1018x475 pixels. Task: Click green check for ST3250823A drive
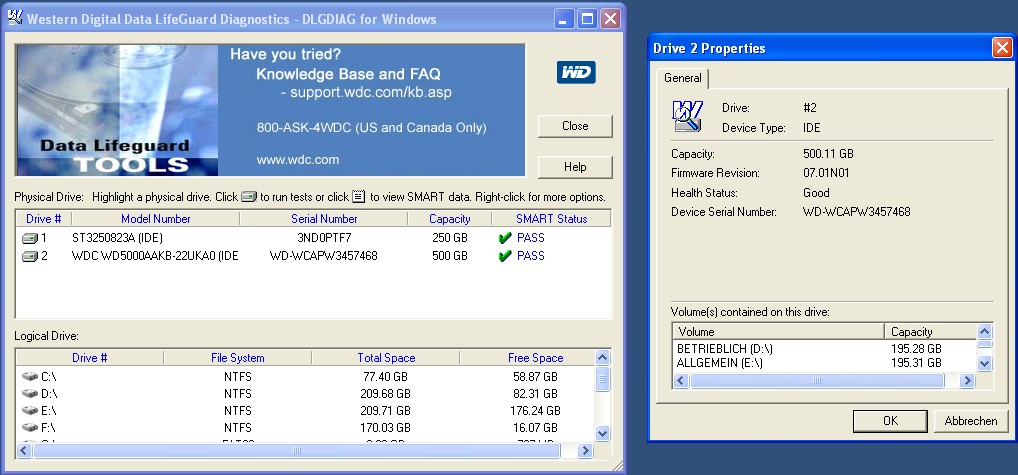(x=505, y=238)
